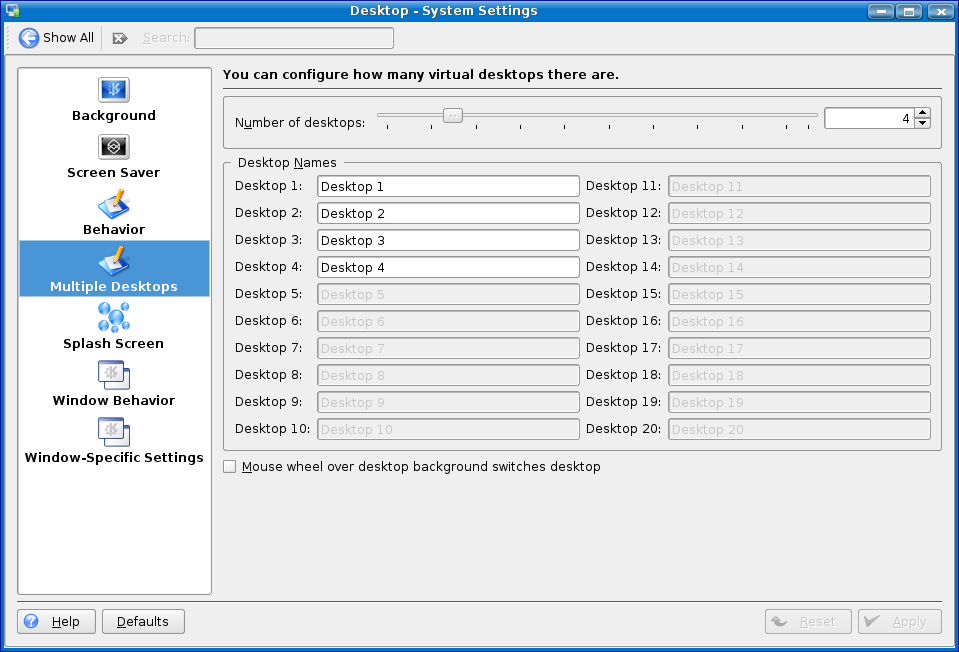Open the Window Behavior icon
This screenshot has height=652, width=959.
click(x=114, y=376)
